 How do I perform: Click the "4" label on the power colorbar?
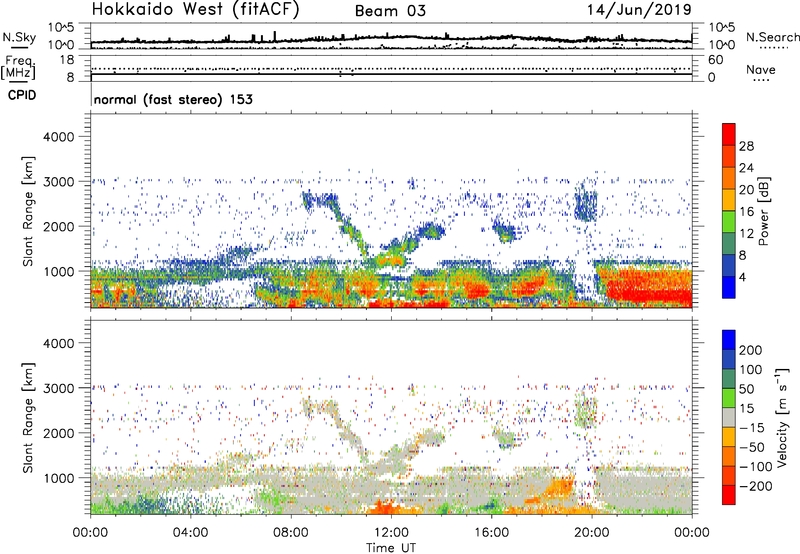[742, 277]
